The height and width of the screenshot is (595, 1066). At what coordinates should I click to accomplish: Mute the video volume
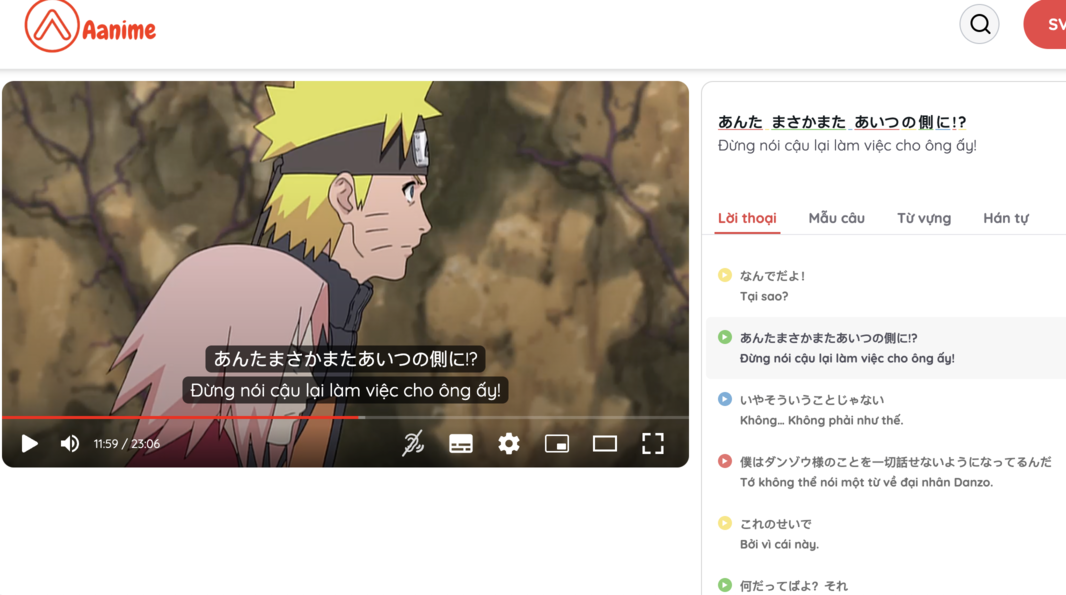click(69, 443)
